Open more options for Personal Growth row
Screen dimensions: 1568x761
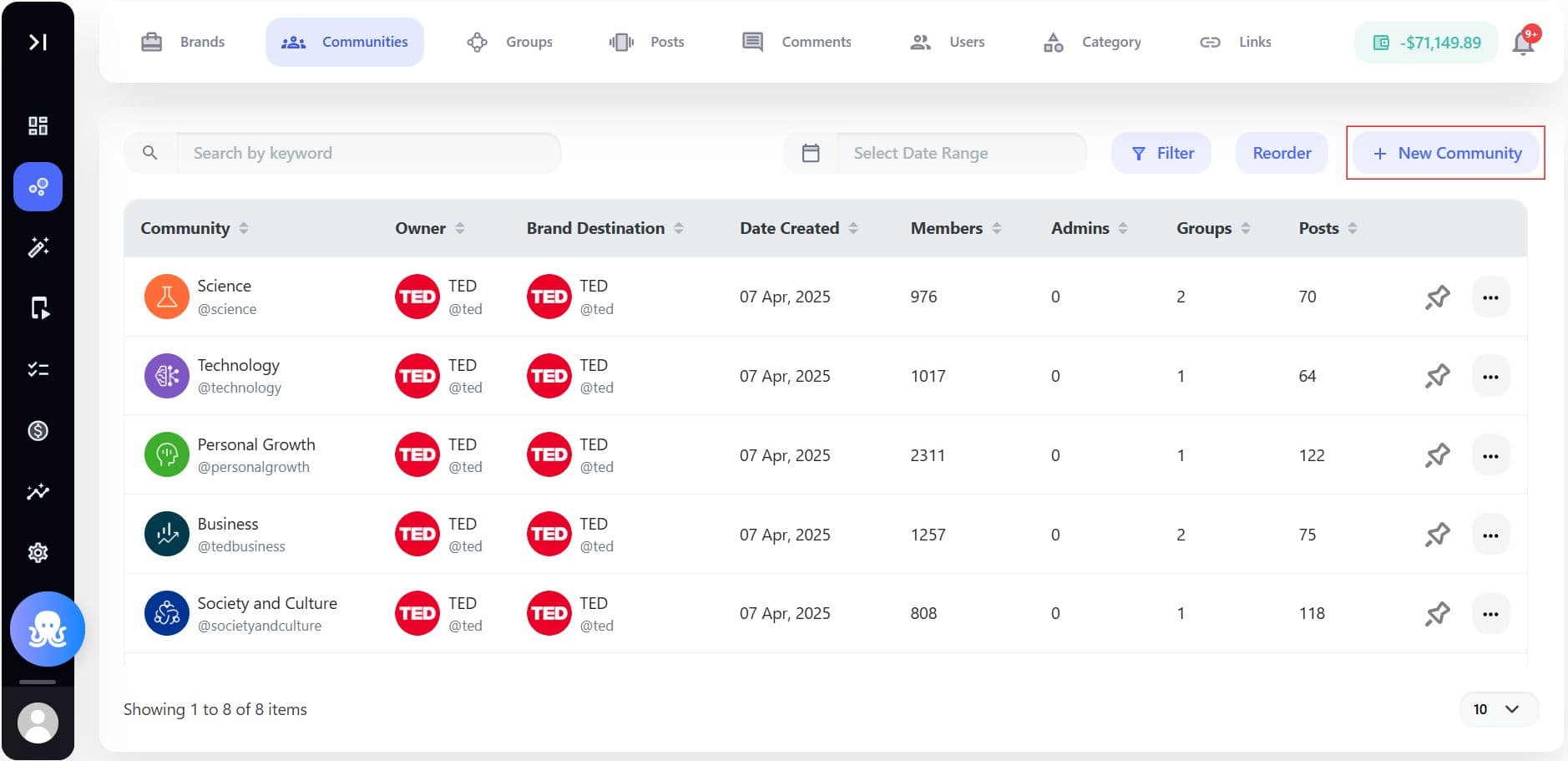(1490, 455)
